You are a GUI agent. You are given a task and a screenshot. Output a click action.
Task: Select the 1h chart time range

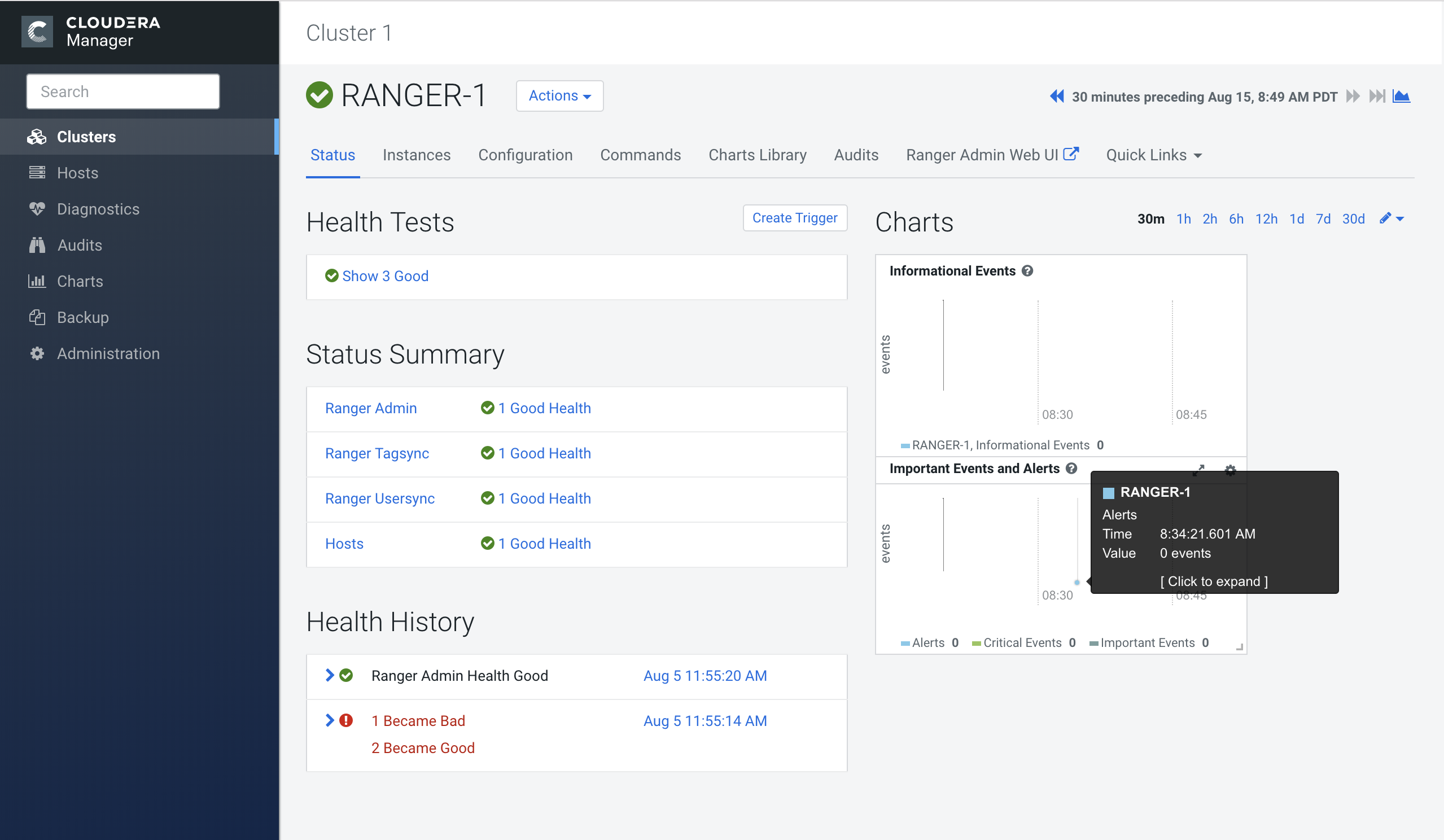[x=1183, y=219]
